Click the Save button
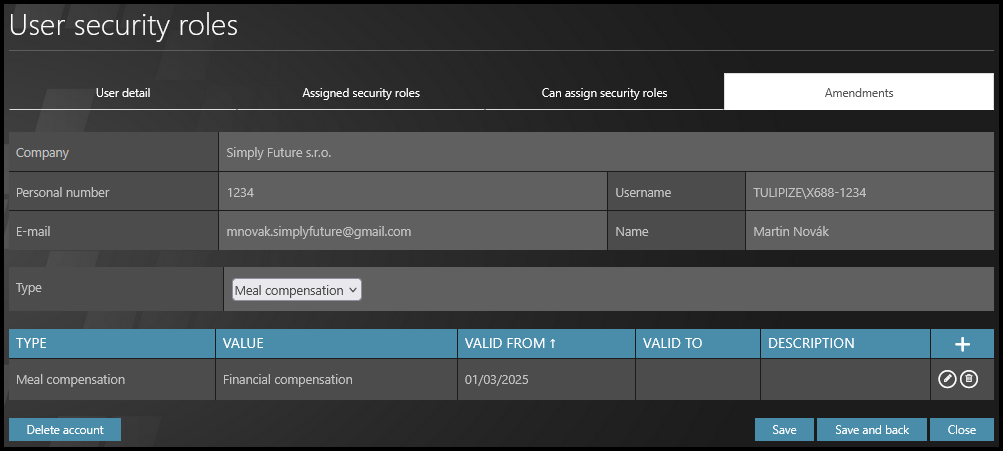1003x451 pixels. coord(784,430)
